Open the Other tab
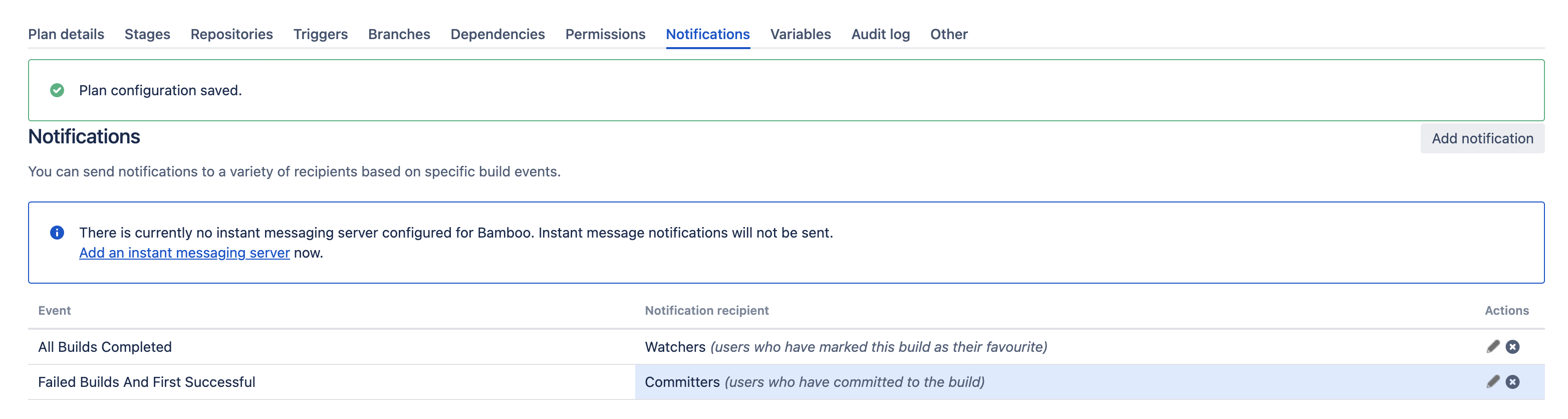The width and height of the screenshot is (1568, 419). pos(949,34)
